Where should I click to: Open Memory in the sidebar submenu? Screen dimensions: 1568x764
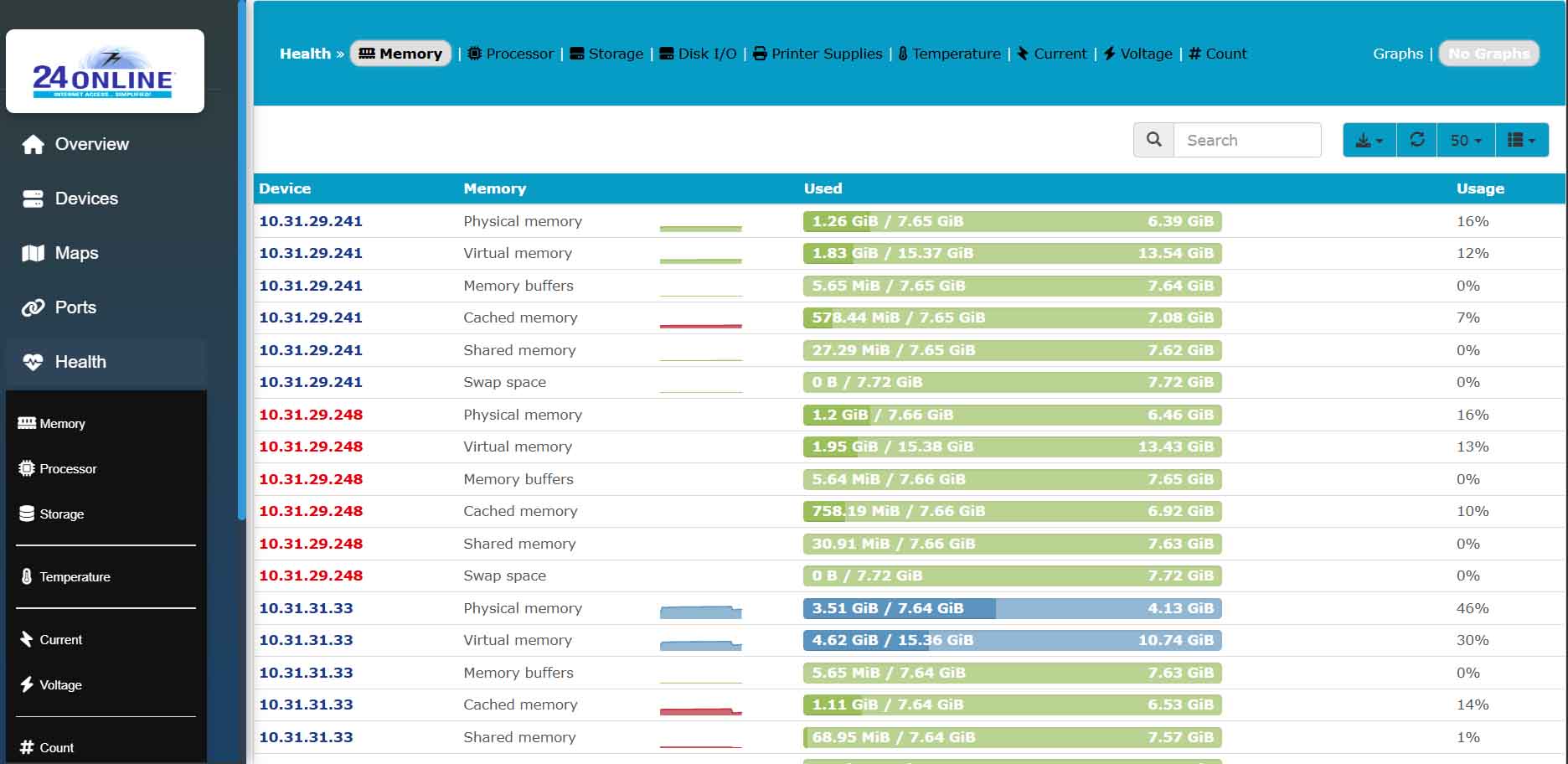click(52, 424)
